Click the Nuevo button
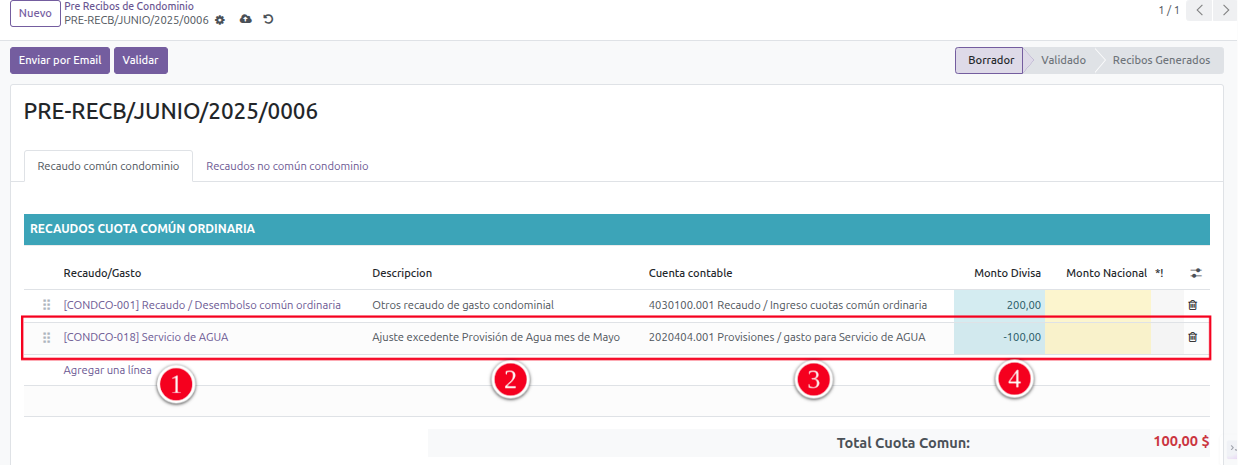The image size is (1238, 465). pyautogui.click(x=35, y=13)
